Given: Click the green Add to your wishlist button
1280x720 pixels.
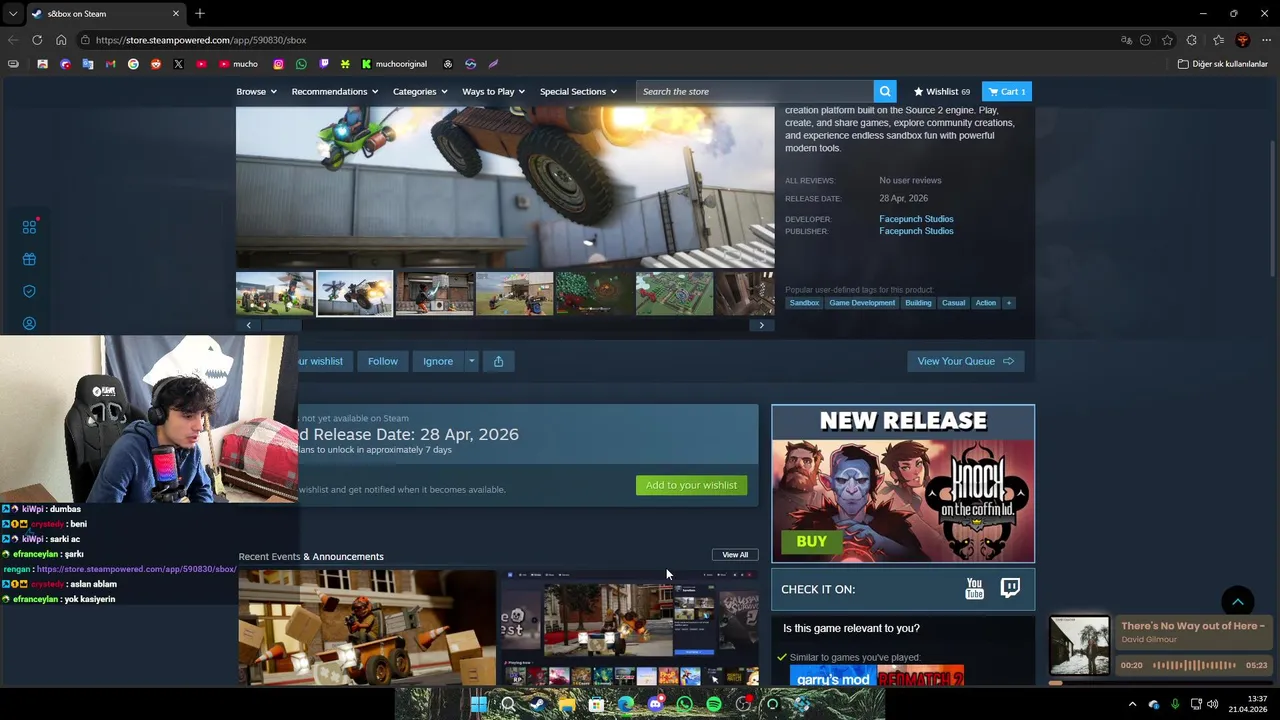Looking at the screenshot, I should pyautogui.click(x=691, y=485).
